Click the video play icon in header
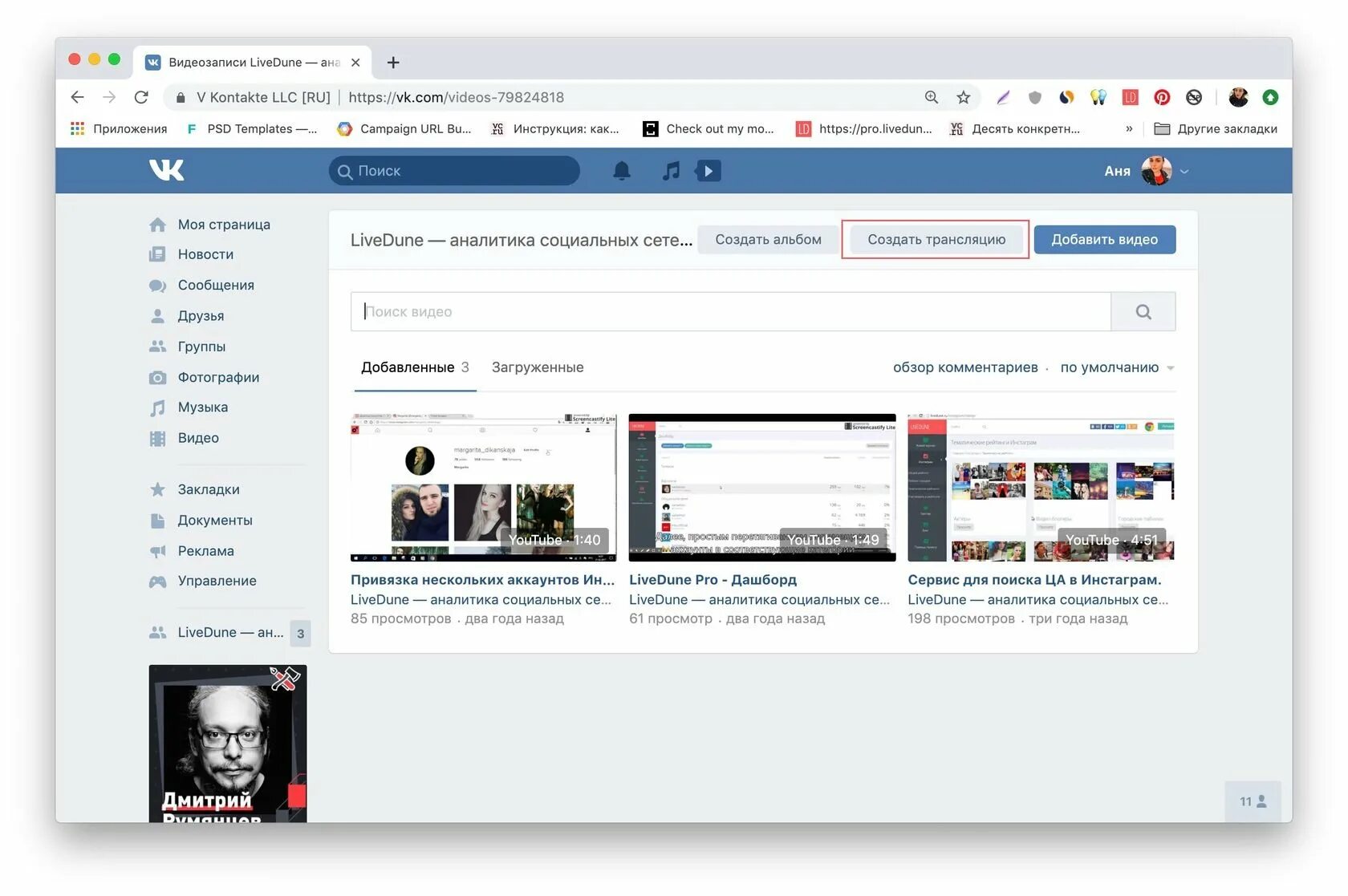The height and width of the screenshot is (896, 1348). tap(709, 171)
